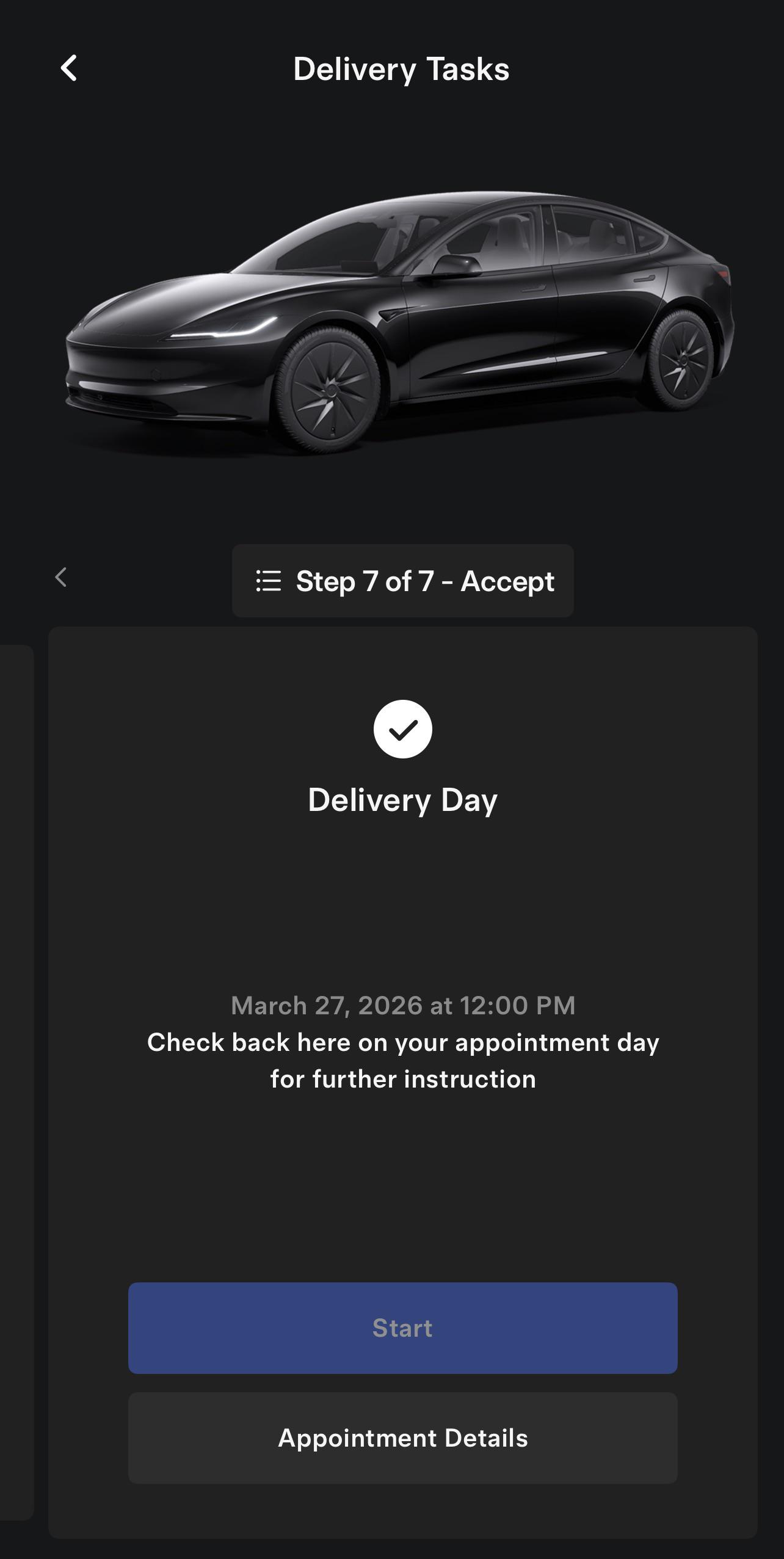Image resolution: width=784 pixels, height=1559 pixels.
Task: Tap the car's illuminated headlight
Action: [x=226, y=331]
